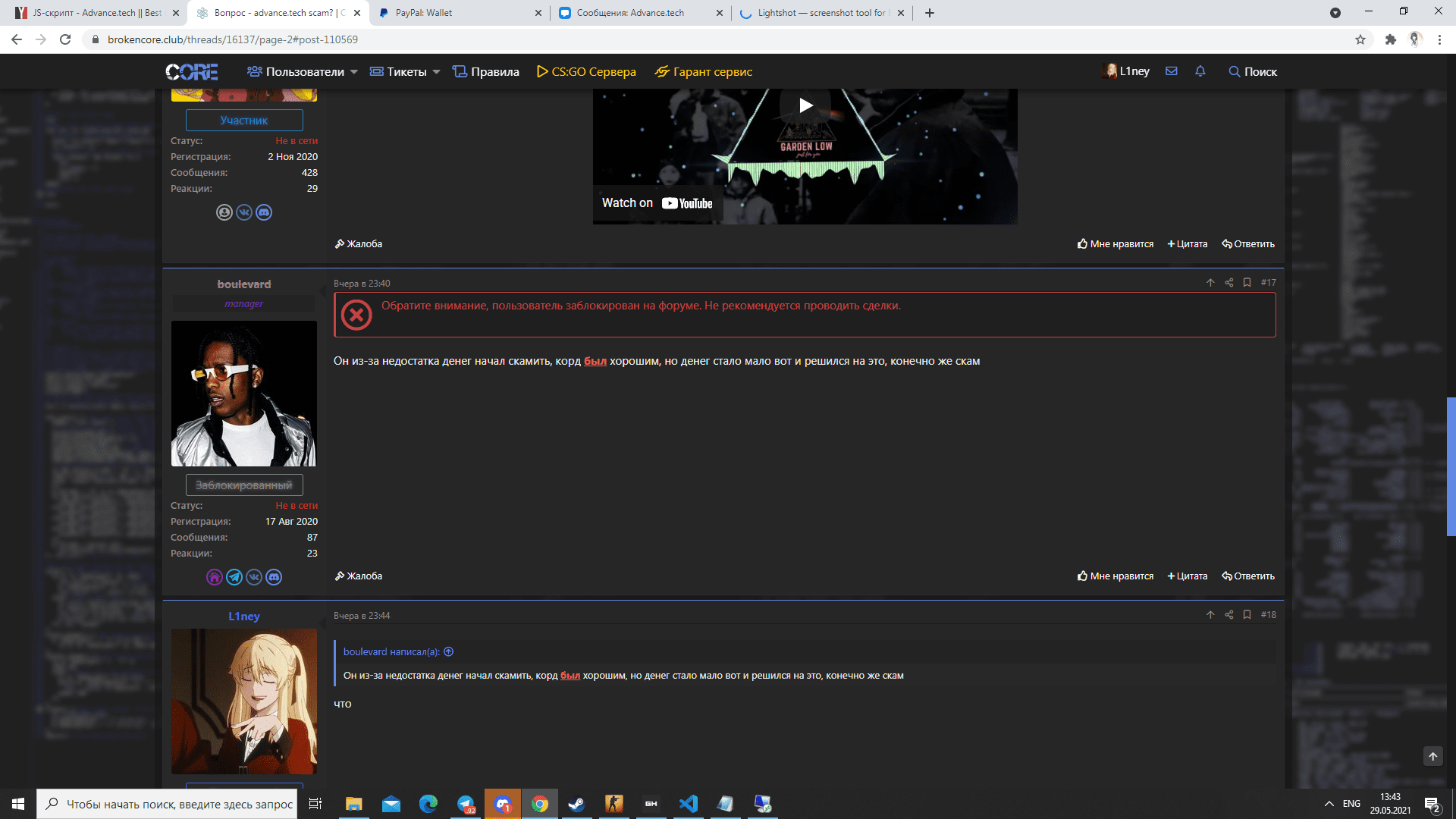Expand the Тикеты dropdown menu
Viewport: 1456px width, 819px height.
(405, 72)
